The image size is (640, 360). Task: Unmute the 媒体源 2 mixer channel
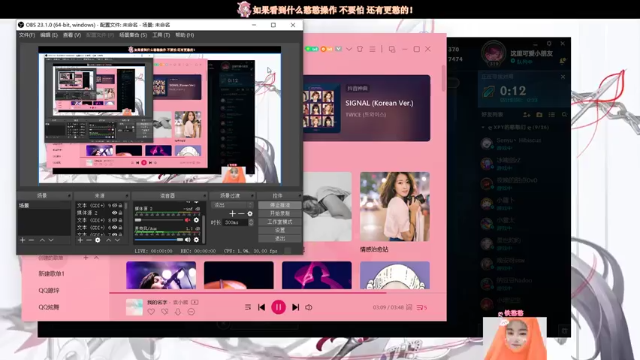pos(187,220)
